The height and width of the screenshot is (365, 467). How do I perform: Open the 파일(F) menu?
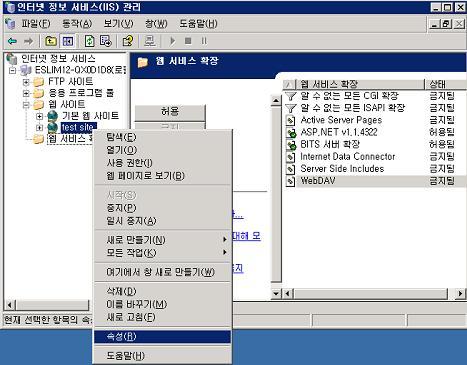coord(35,24)
